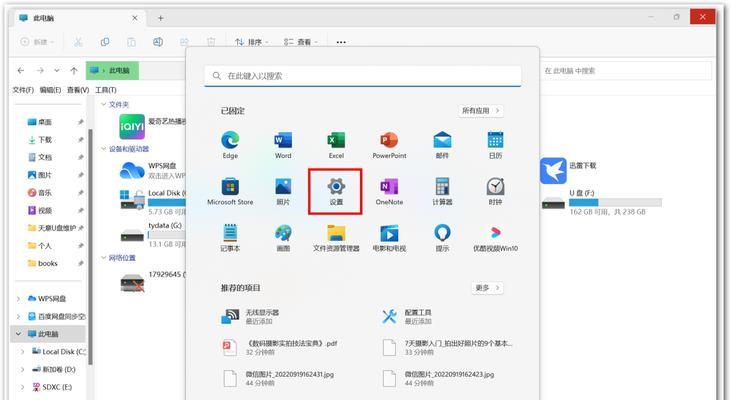Select 下载 in quick access
Image resolution: width=731 pixels, height=400 pixels.
[x=45, y=140]
